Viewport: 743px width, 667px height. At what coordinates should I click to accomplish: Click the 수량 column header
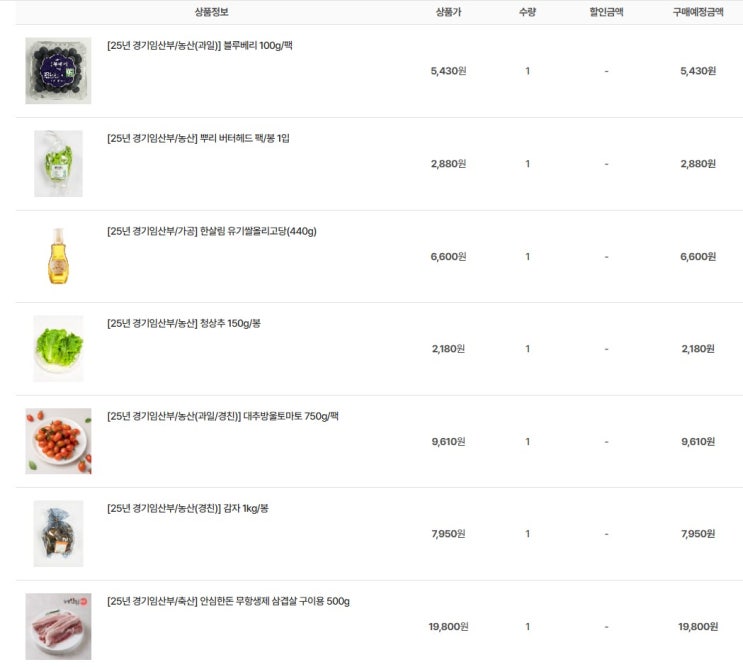coord(527,12)
